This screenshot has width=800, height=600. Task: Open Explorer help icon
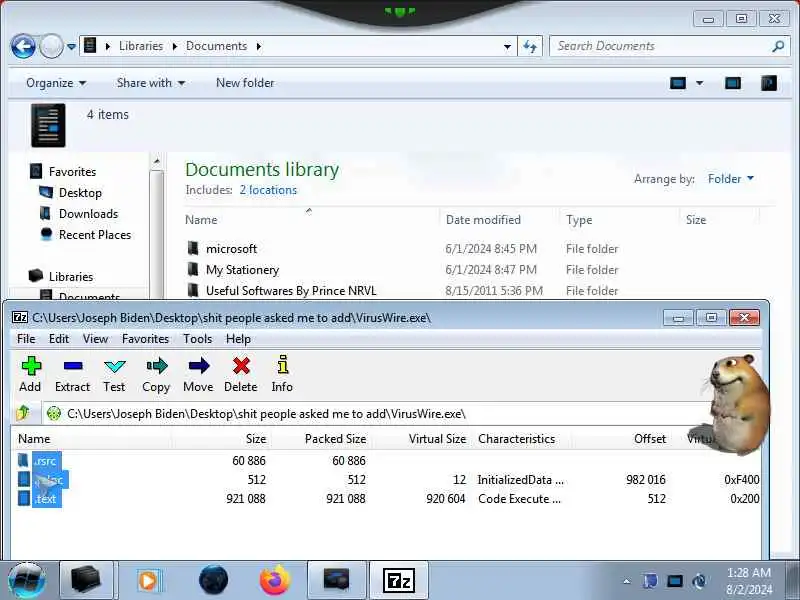(x=769, y=83)
